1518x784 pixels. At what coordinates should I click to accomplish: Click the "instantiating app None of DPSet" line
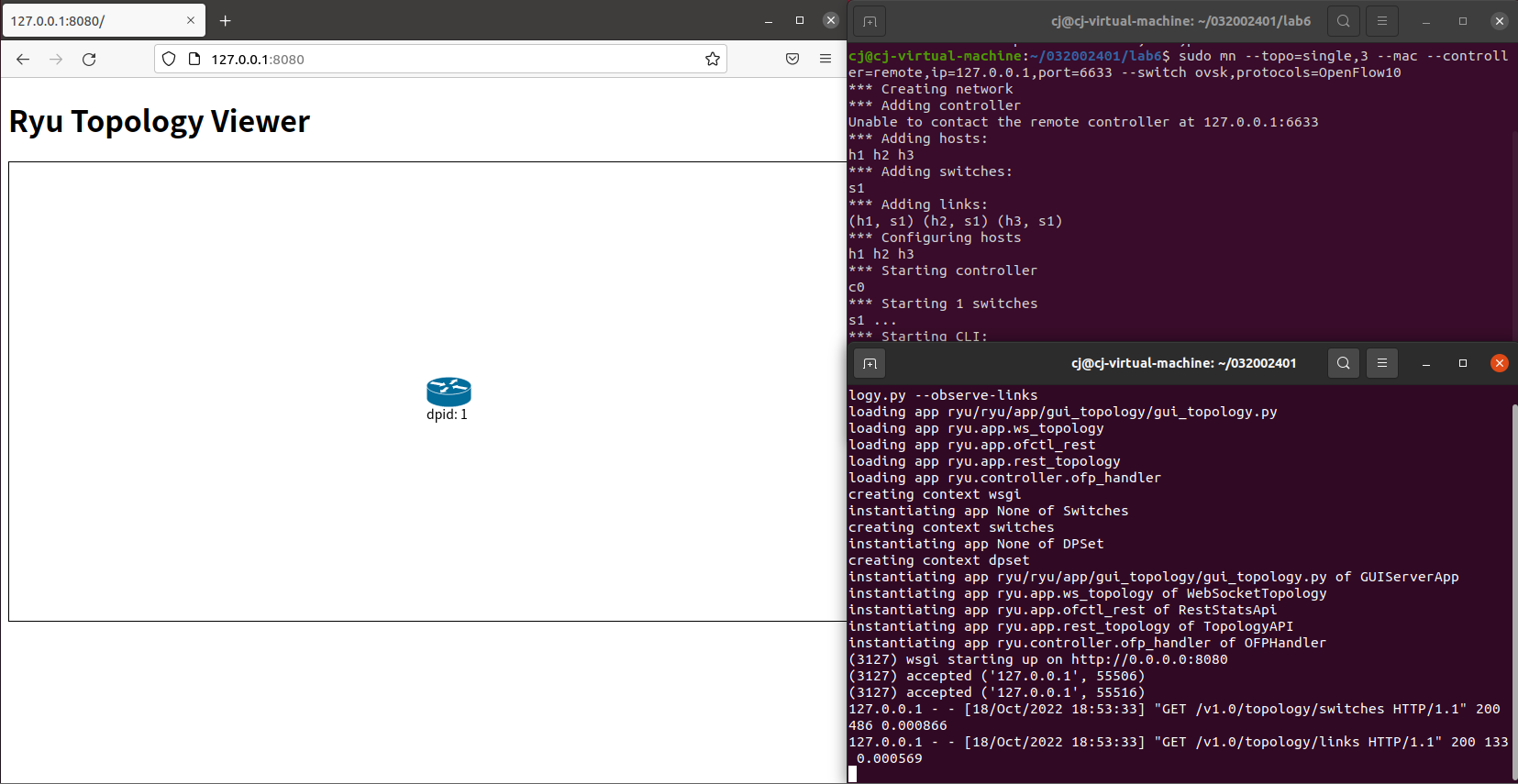pyautogui.click(x=976, y=544)
